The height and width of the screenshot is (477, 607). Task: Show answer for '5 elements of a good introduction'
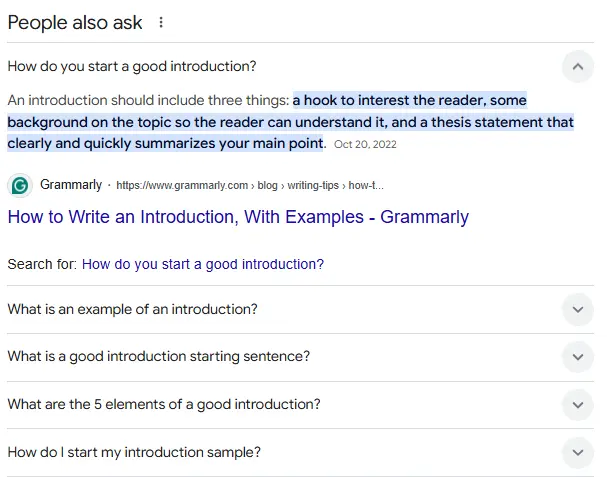pos(164,405)
